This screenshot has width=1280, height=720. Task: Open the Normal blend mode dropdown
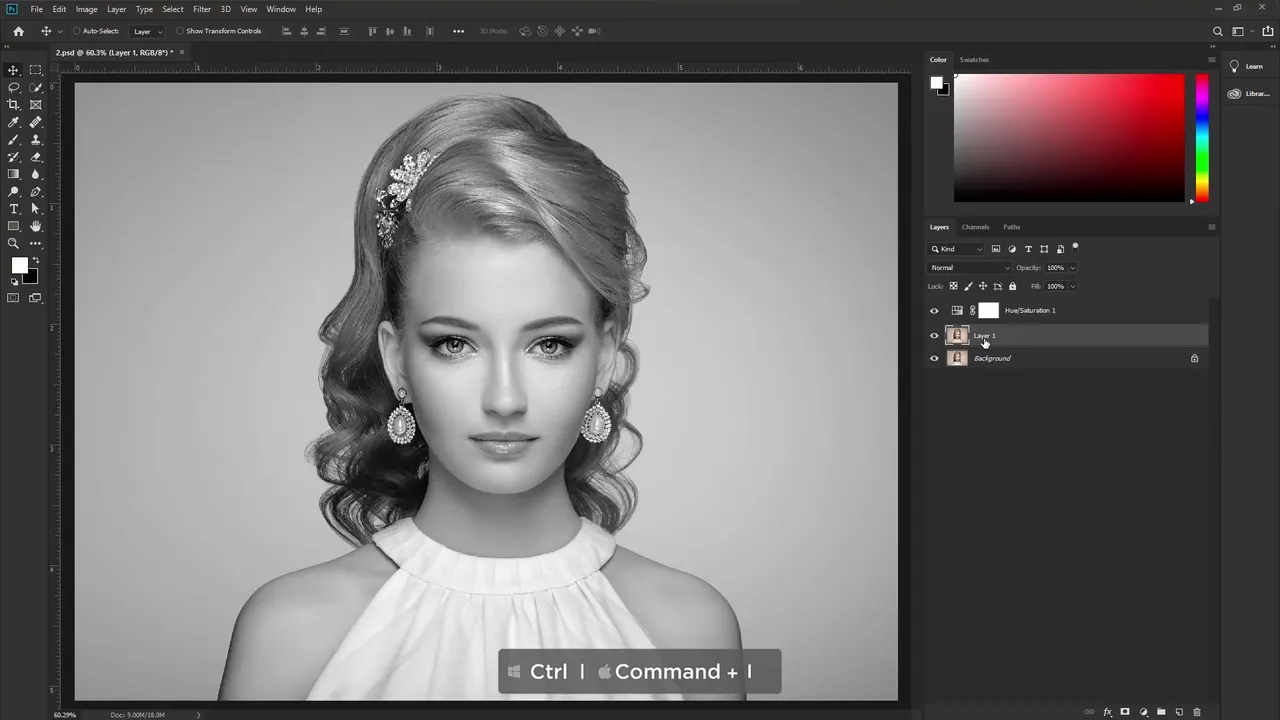[970, 268]
